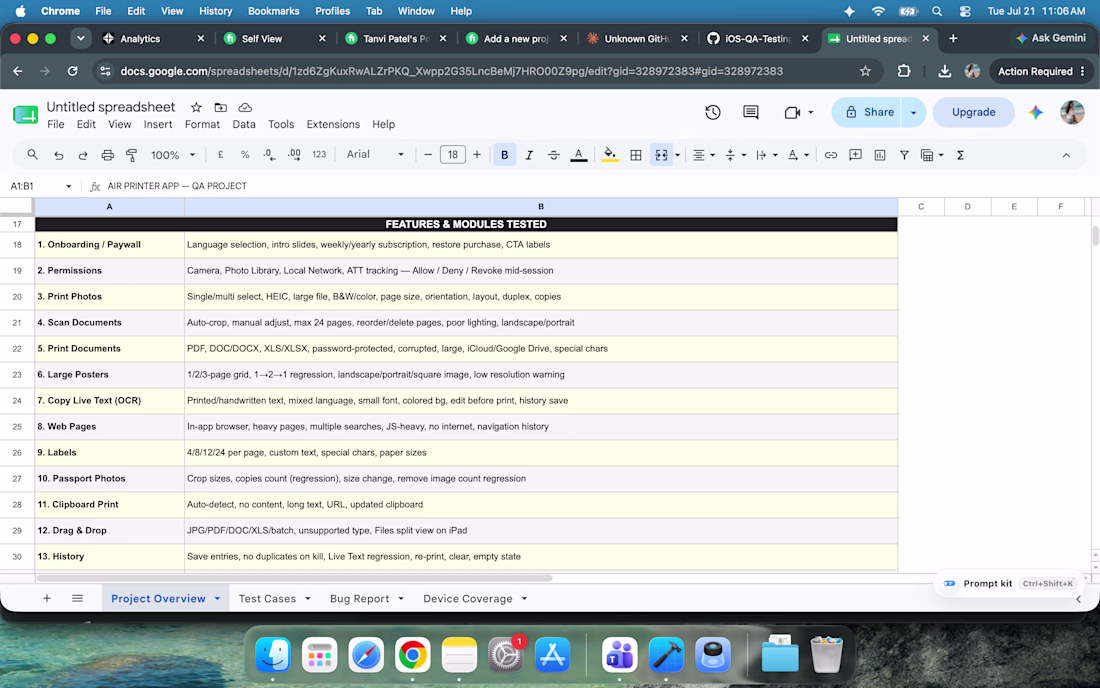
Task: Toggle bold formatting
Action: [x=504, y=155]
